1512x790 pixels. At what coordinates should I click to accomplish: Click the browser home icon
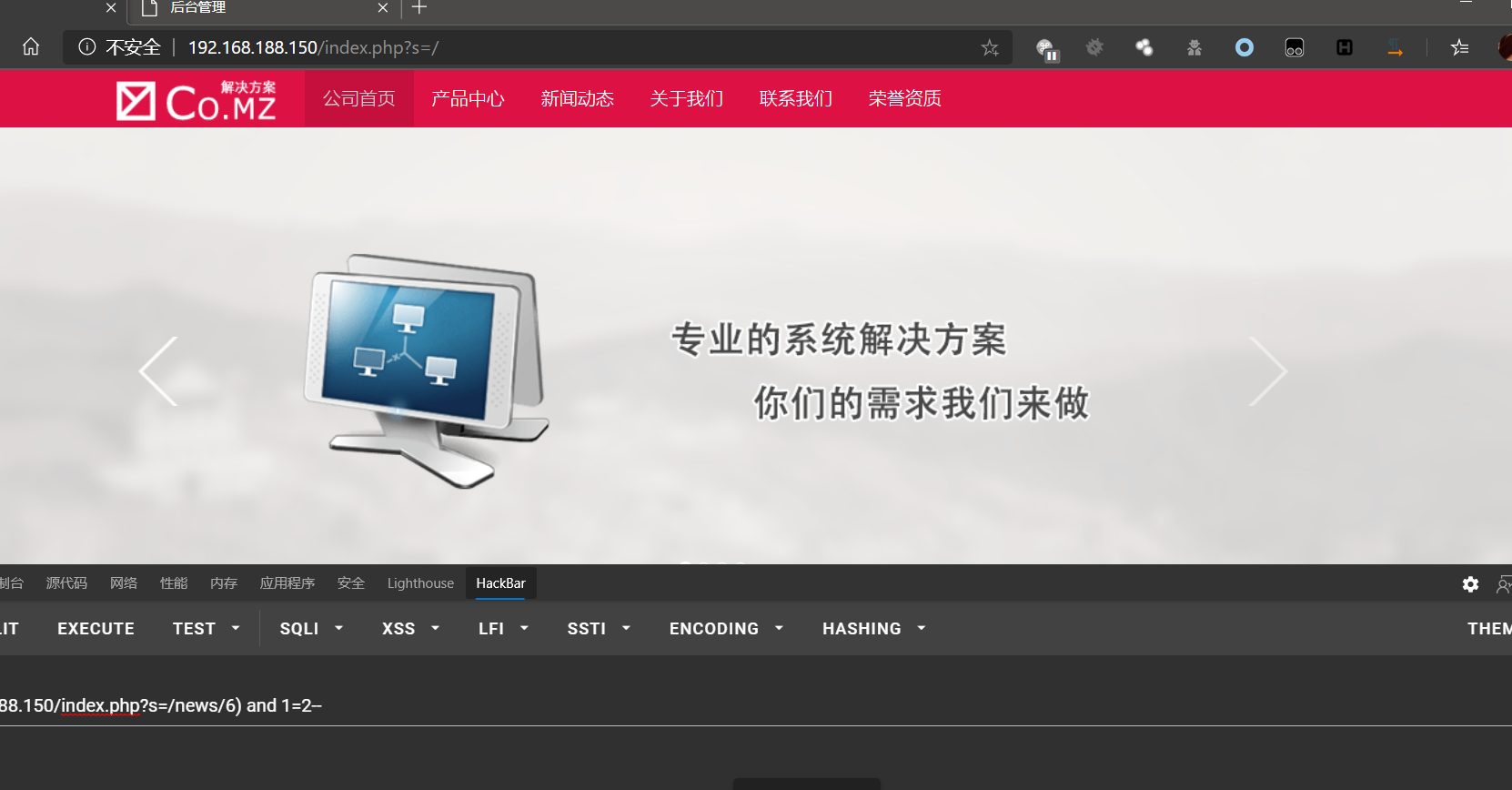tap(31, 46)
